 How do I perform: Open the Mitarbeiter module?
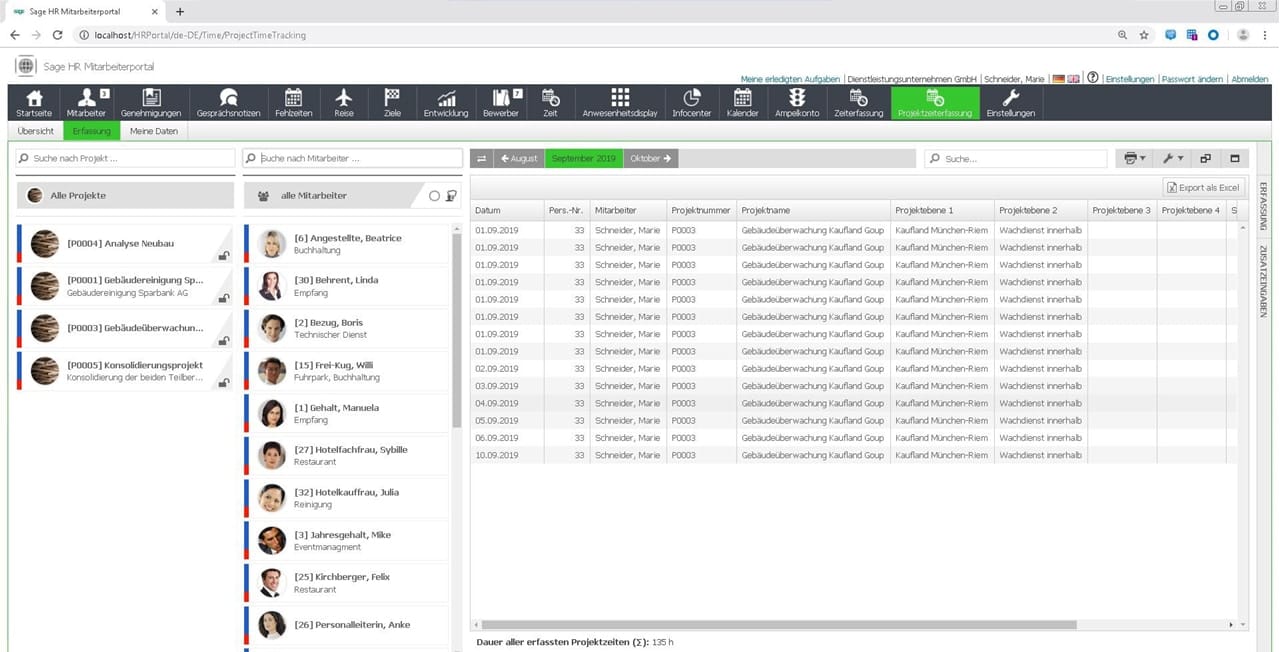click(86, 103)
